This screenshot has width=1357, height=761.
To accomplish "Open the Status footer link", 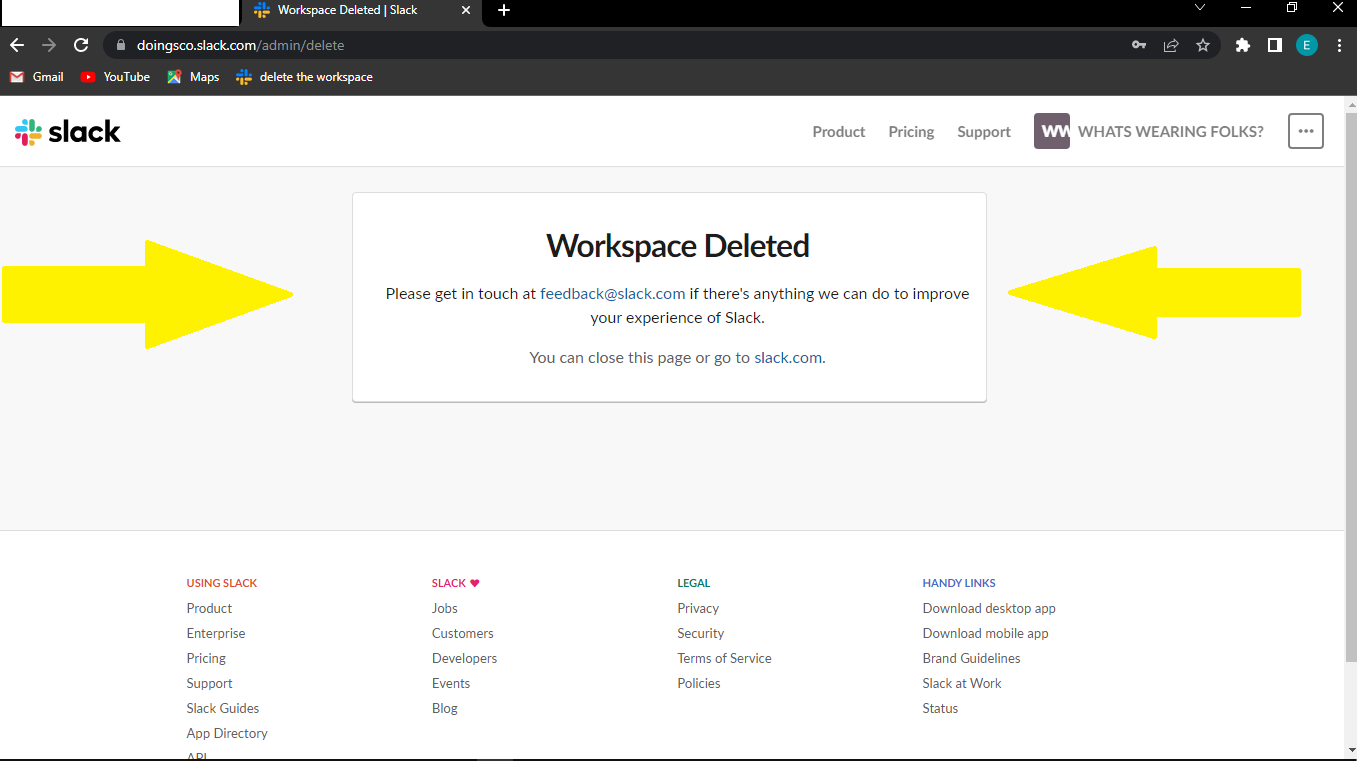I will [x=940, y=708].
